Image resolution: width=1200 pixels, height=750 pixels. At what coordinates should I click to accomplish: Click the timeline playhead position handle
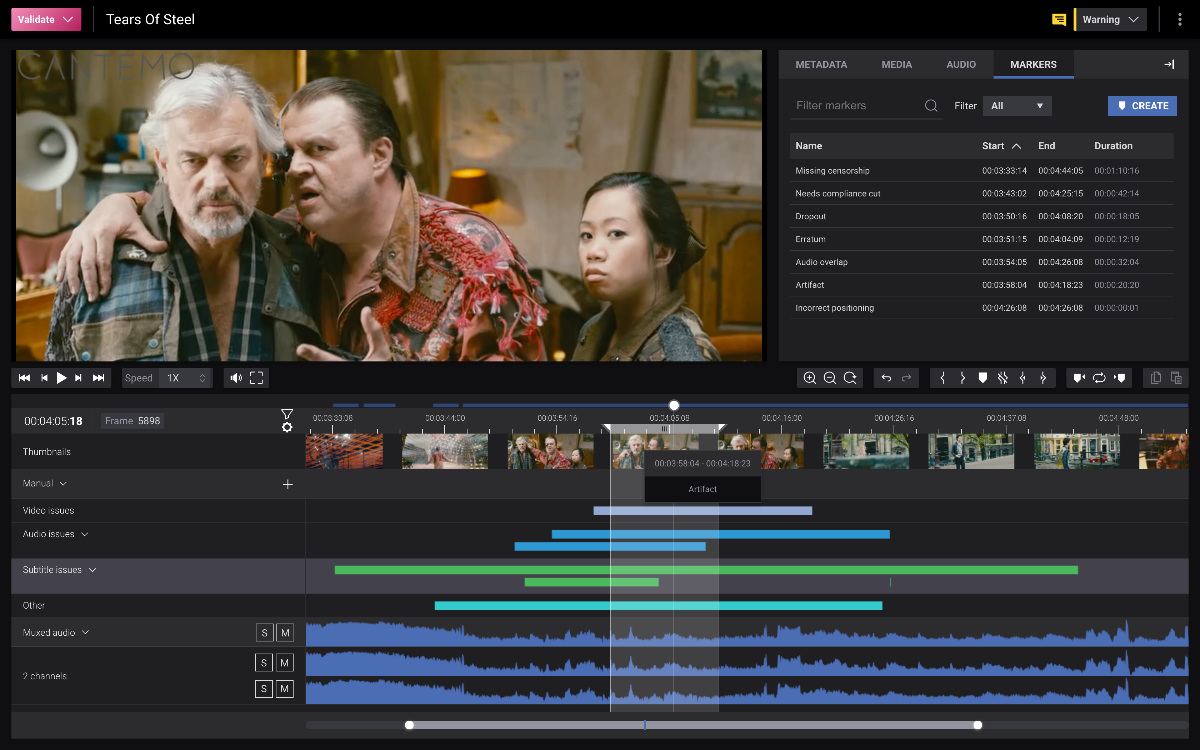pyautogui.click(x=674, y=405)
